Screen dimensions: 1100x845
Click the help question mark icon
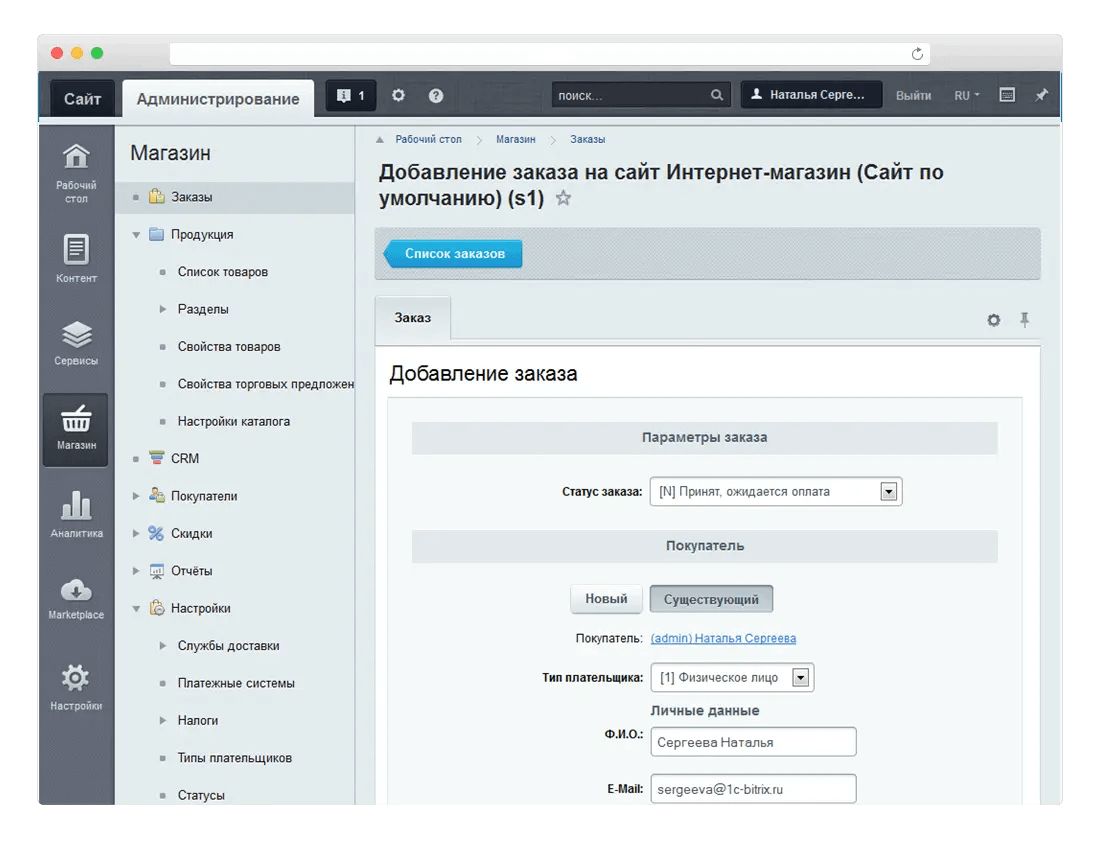coord(436,96)
